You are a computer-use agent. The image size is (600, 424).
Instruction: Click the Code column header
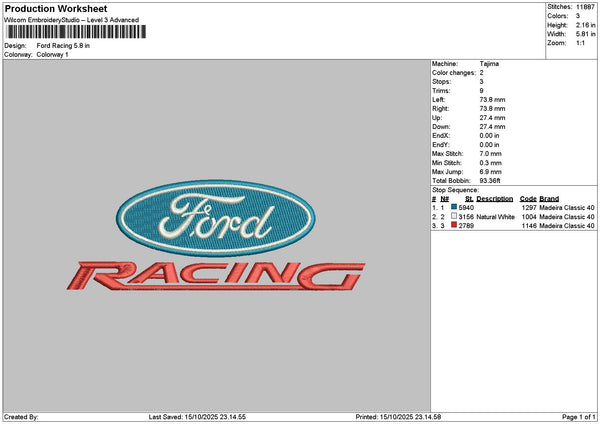coord(528,198)
